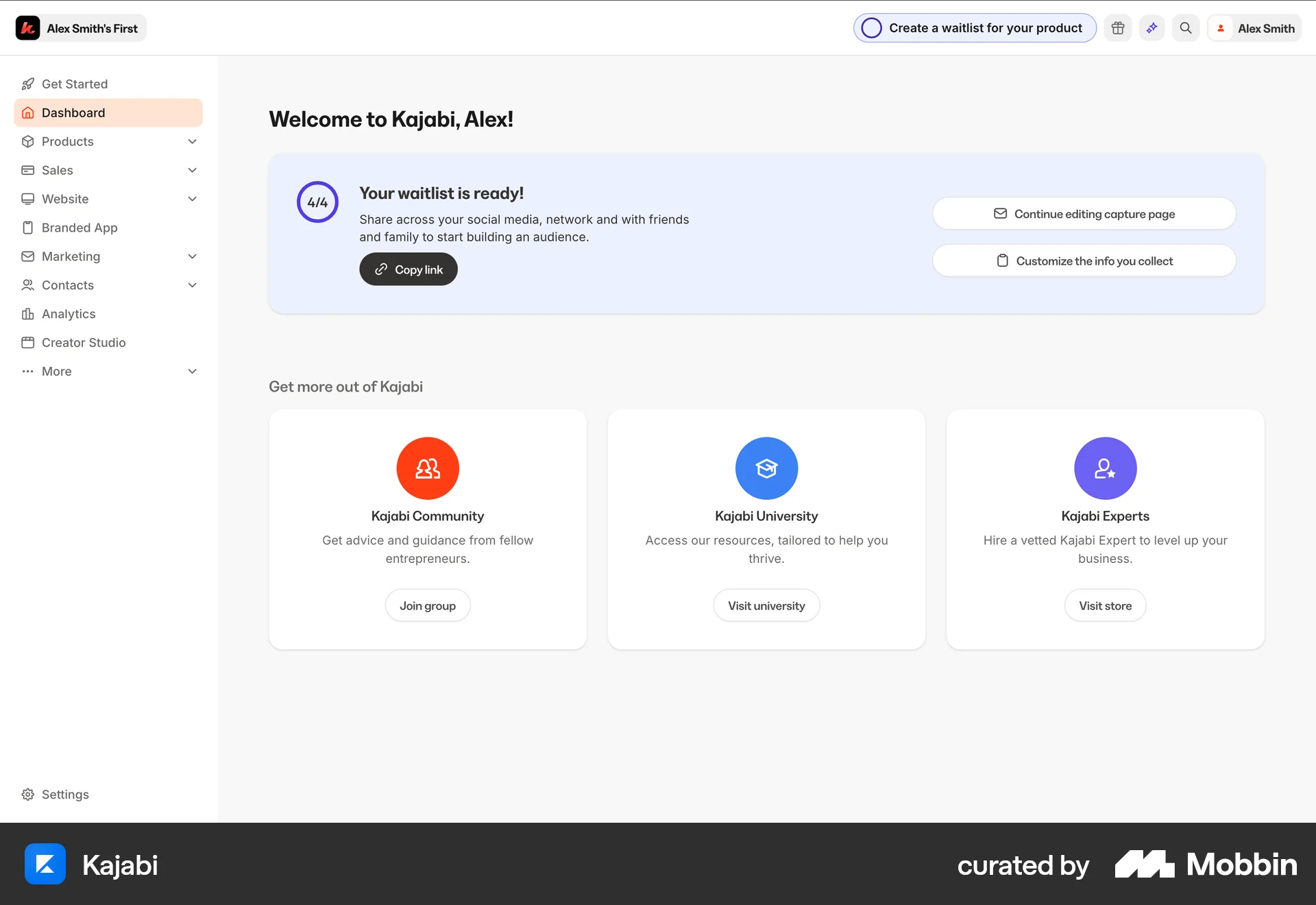Image resolution: width=1316 pixels, height=905 pixels.
Task: Click the sparkles assistant icon
Action: [1151, 28]
